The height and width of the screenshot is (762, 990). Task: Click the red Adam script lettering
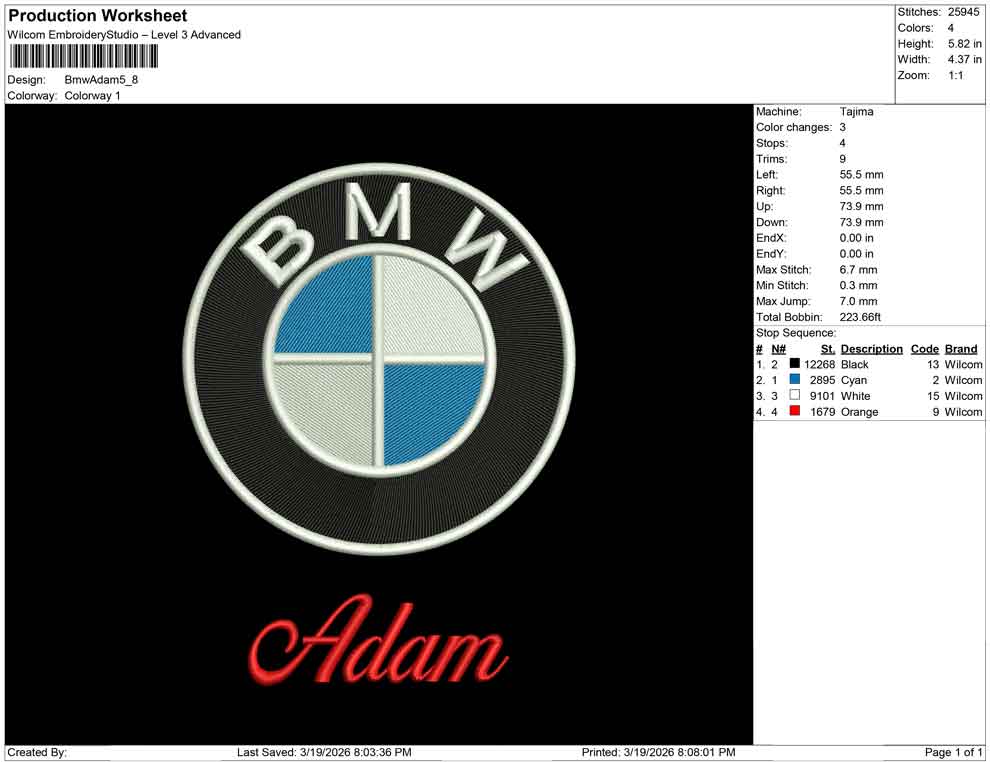coord(375,645)
